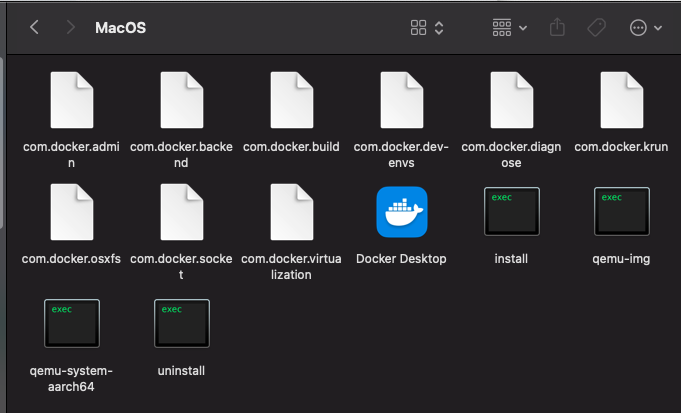Select the com.docker.admin file icon
This screenshot has width=681, height=413.
[x=72, y=100]
